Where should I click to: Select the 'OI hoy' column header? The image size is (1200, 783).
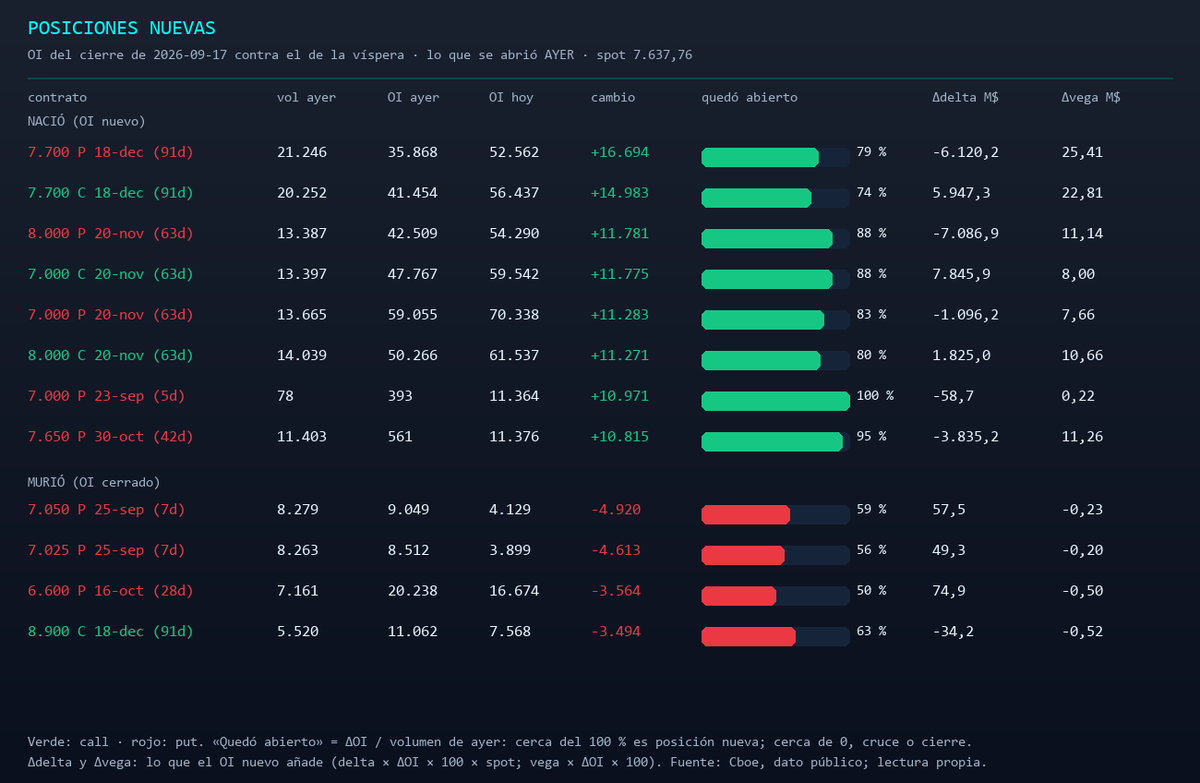point(511,98)
